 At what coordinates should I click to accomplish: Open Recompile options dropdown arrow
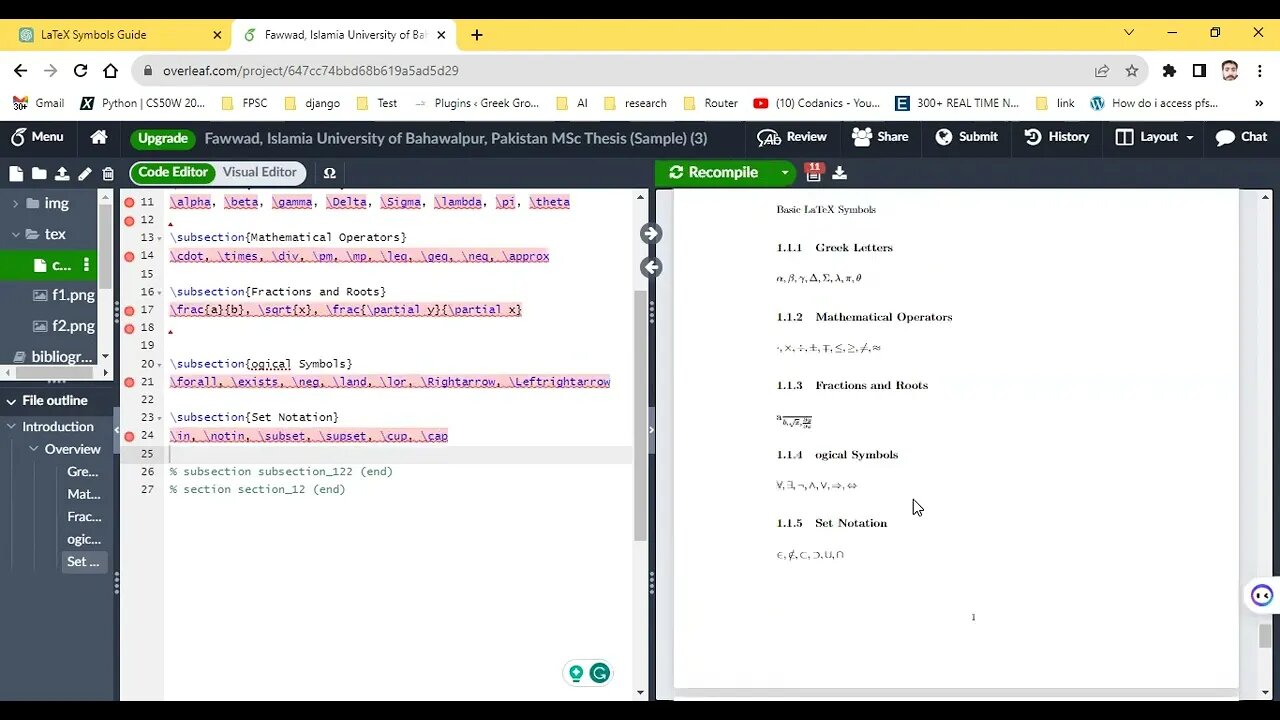[x=785, y=172]
